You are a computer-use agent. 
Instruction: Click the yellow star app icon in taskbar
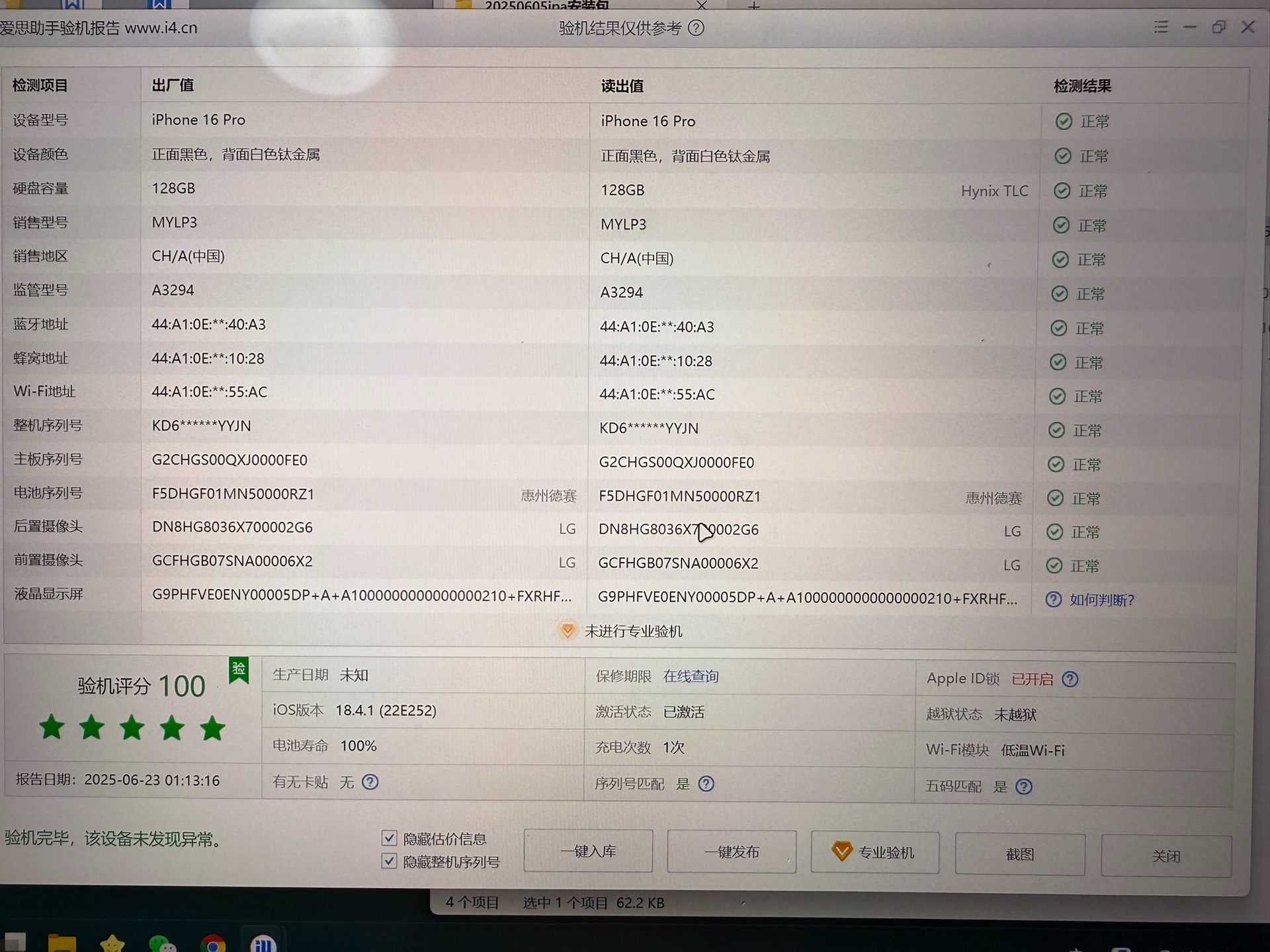pos(112,944)
